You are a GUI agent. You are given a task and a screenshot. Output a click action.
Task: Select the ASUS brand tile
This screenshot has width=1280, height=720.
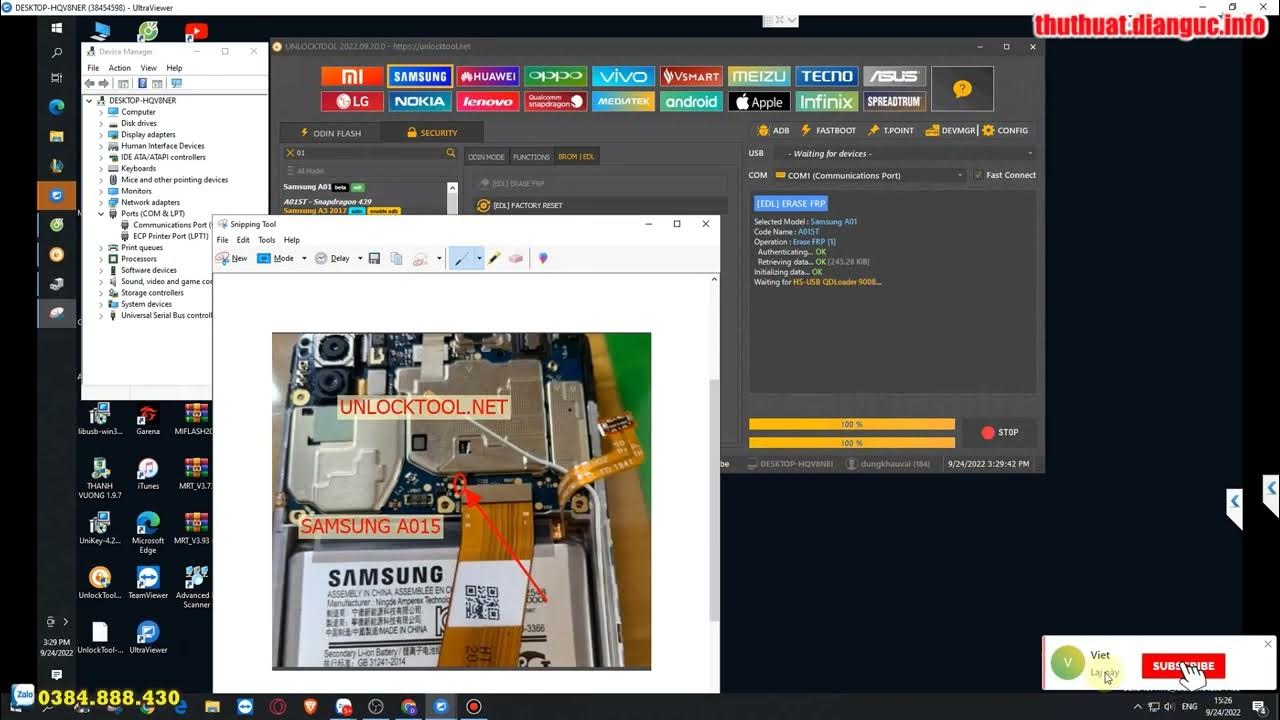894,76
